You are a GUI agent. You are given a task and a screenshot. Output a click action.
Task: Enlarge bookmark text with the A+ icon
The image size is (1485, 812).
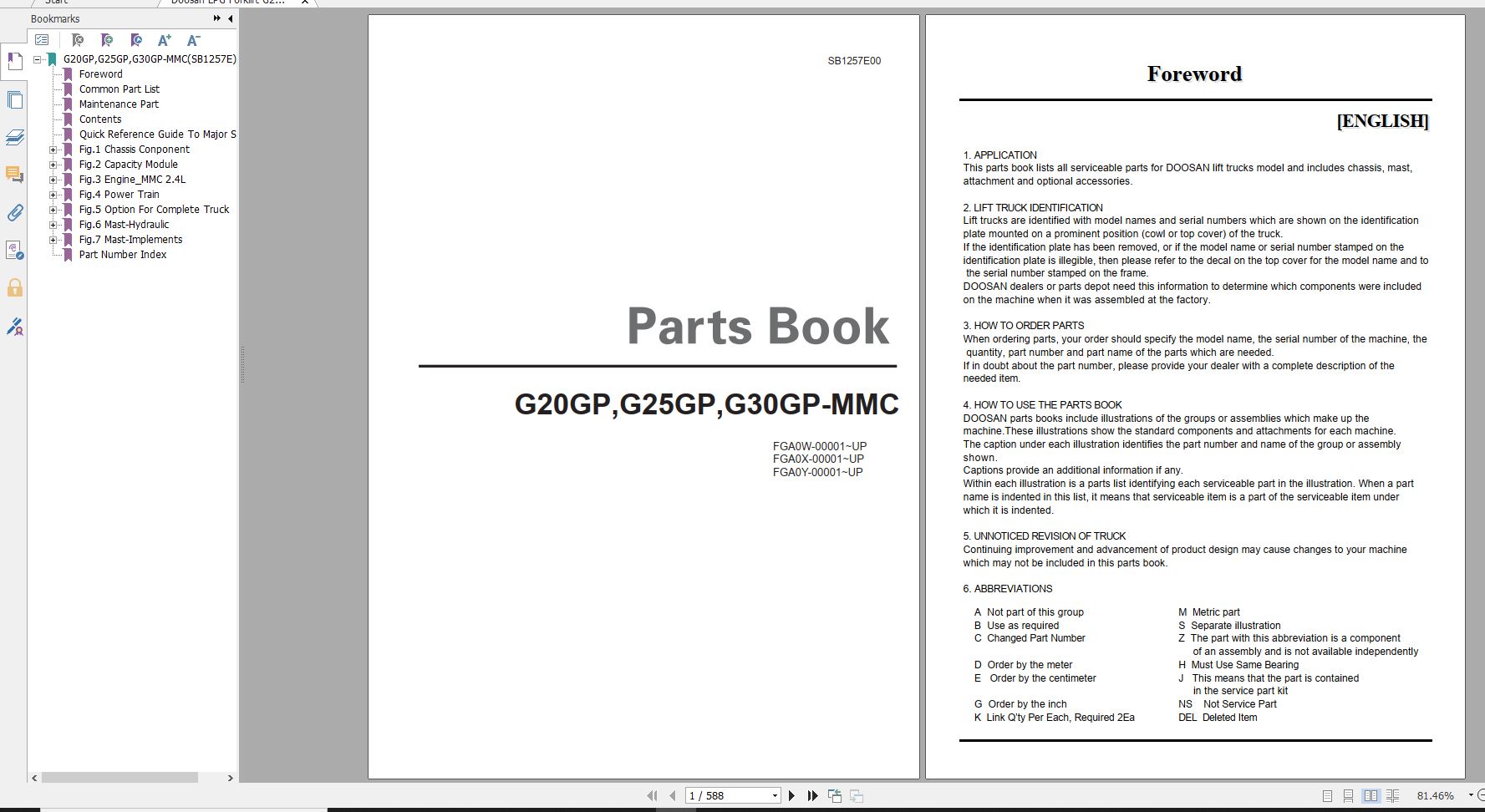point(164,39)
